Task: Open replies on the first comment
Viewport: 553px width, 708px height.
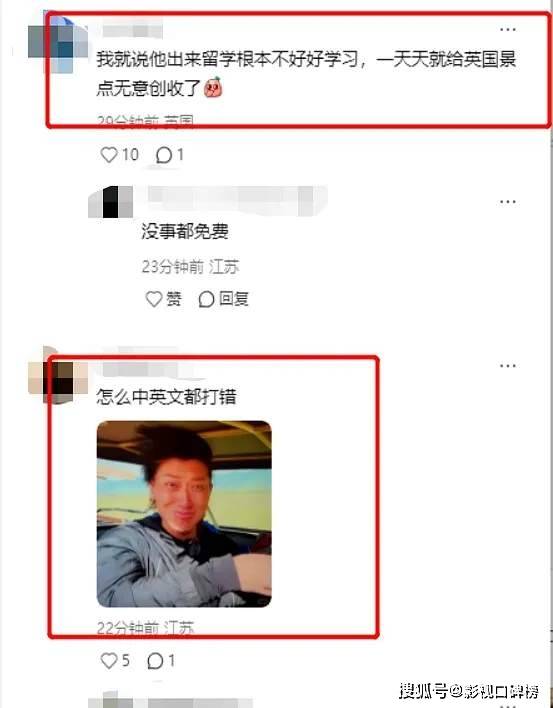Action: click(x=163, y=155)
